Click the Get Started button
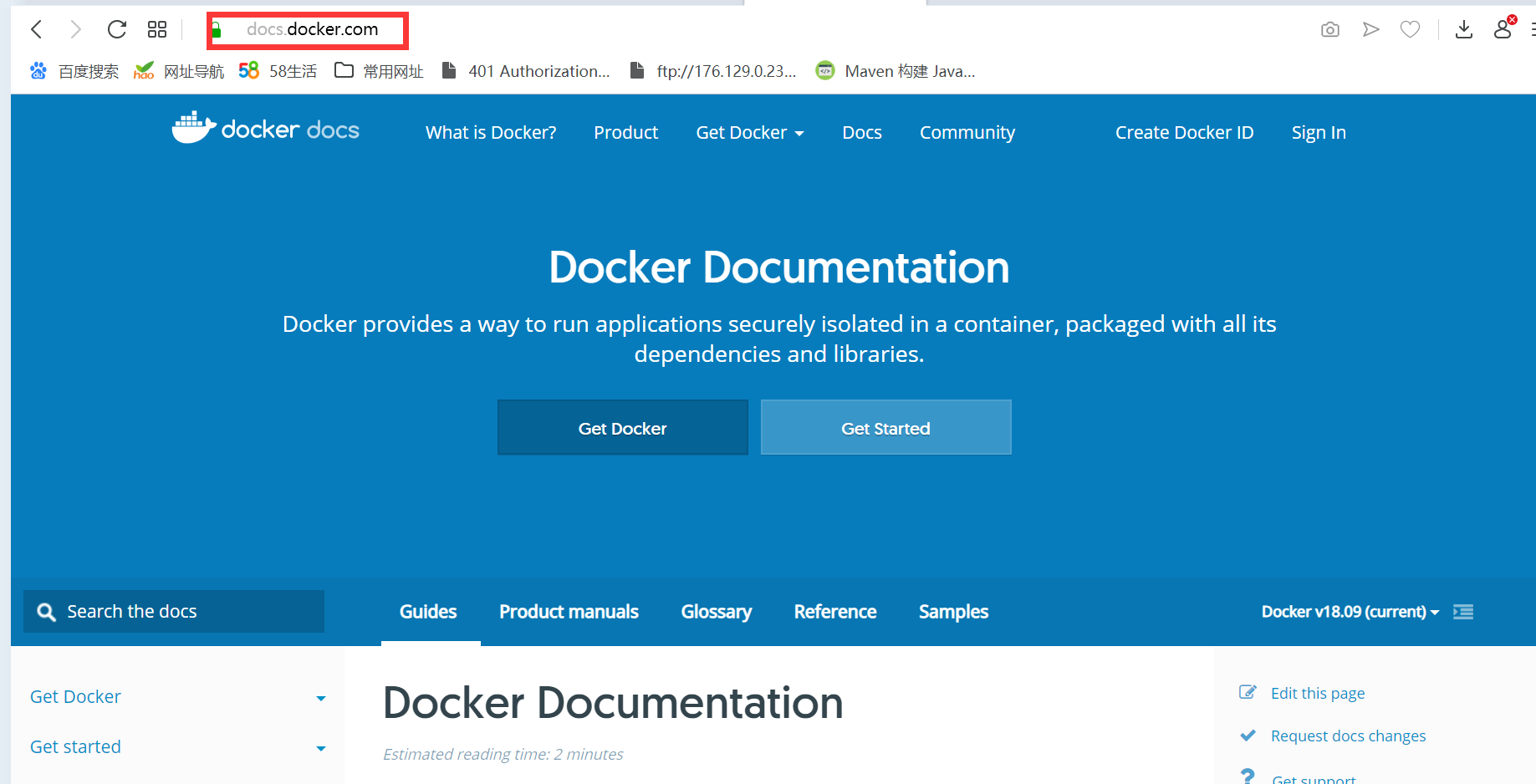Image resolution: width=1536 pixels, height=784 pixels. click(886, 427)
